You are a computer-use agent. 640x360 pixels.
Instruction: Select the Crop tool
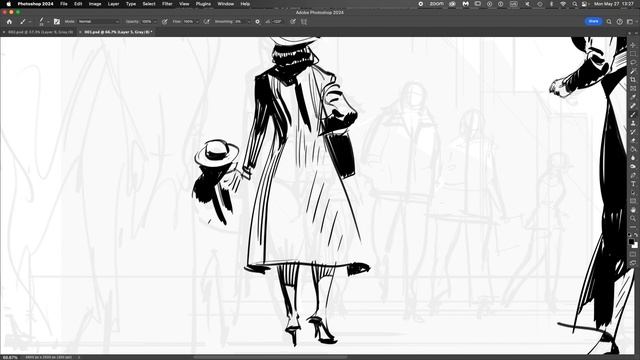coord(633,80)
